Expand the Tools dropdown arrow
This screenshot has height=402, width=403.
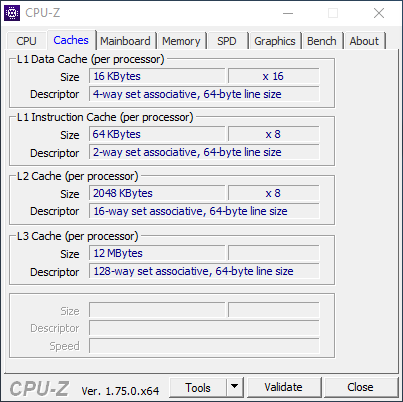click(x=235, y=388)
